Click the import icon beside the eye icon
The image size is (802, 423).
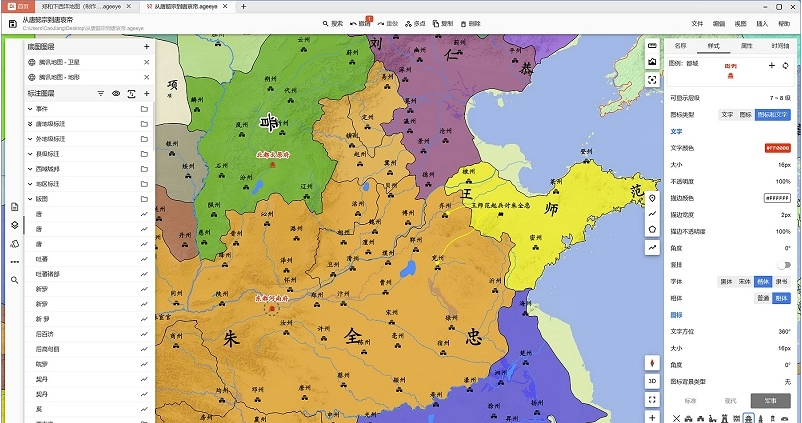point(131,94)
